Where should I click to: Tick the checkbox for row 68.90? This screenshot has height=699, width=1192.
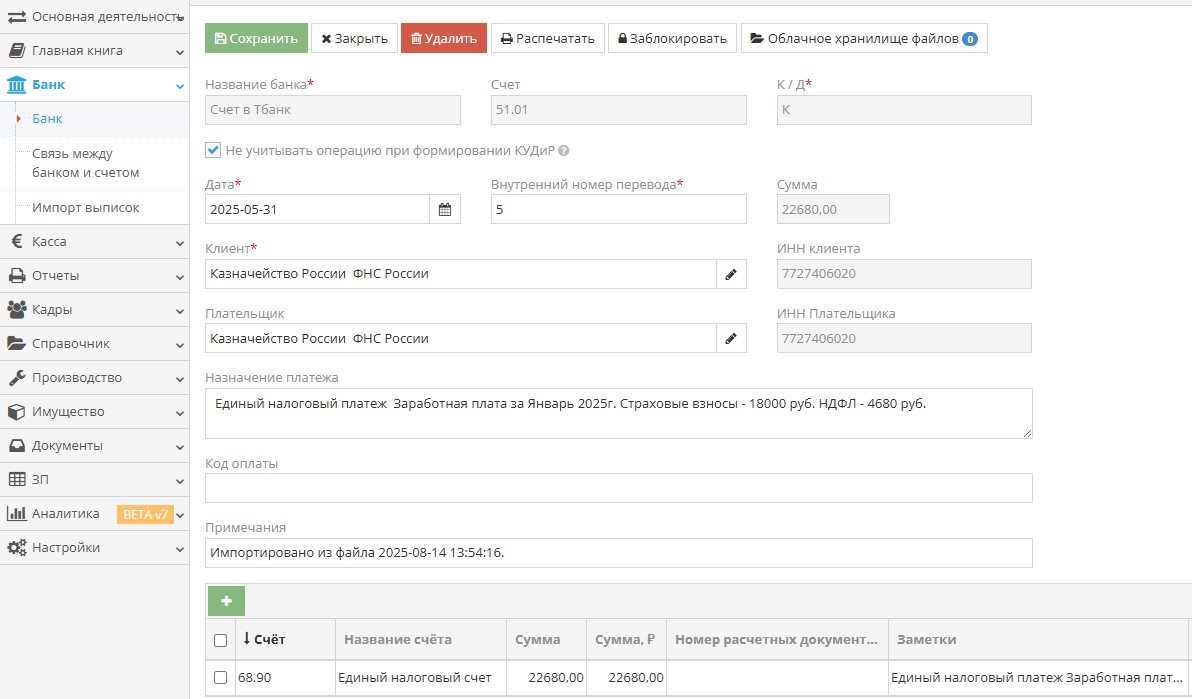(221, 678)
